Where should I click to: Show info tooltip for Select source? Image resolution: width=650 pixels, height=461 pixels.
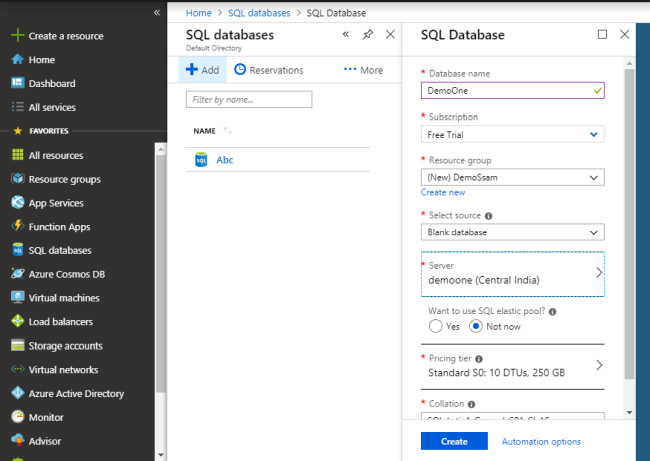[488, 216]
